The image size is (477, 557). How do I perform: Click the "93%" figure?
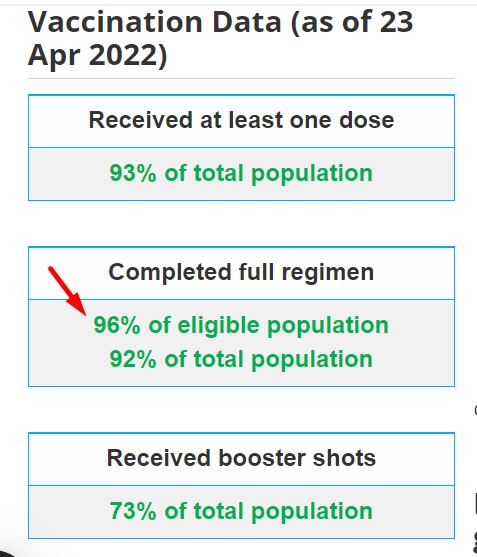133,173
